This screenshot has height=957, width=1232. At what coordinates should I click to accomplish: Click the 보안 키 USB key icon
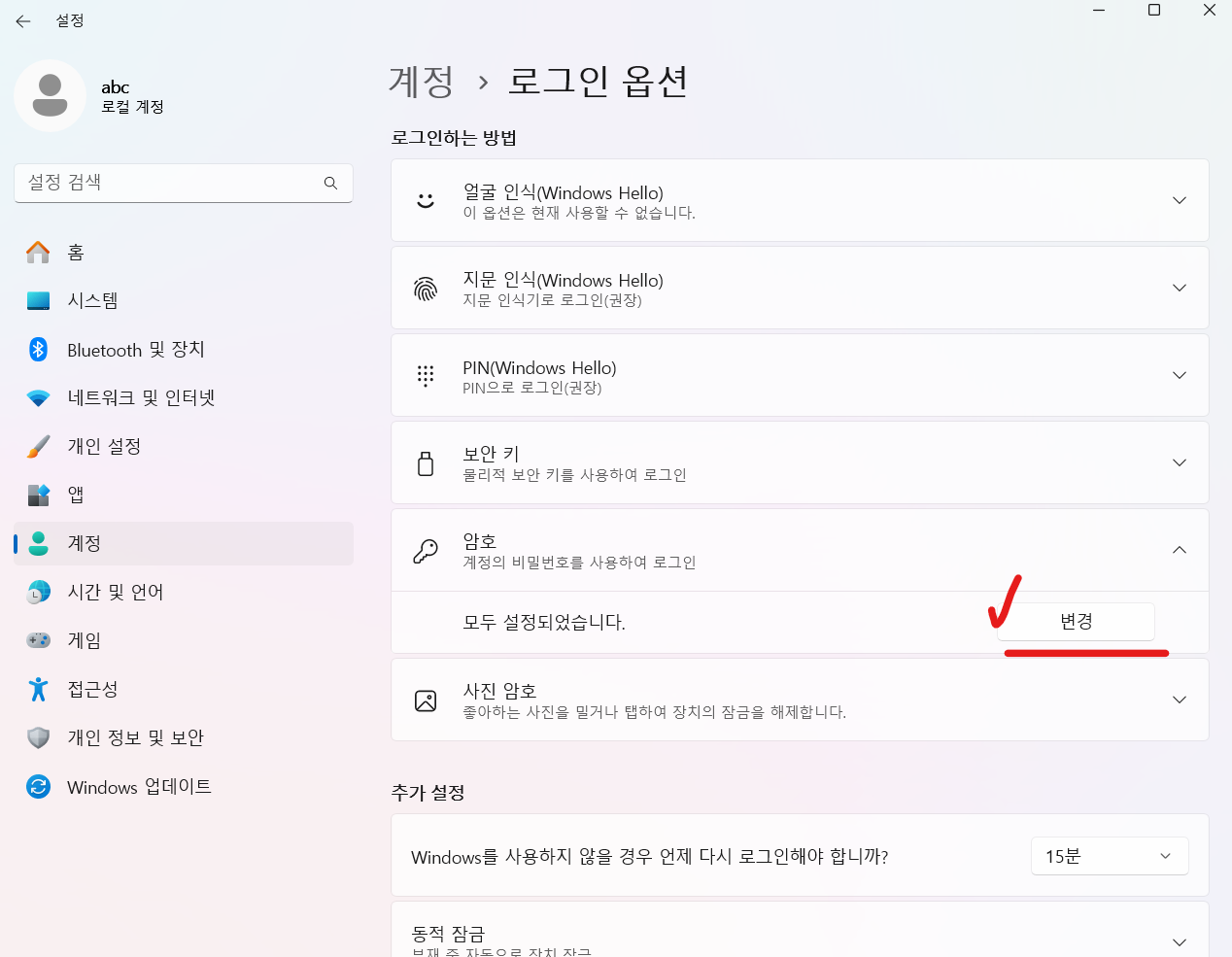click(426, 463)
